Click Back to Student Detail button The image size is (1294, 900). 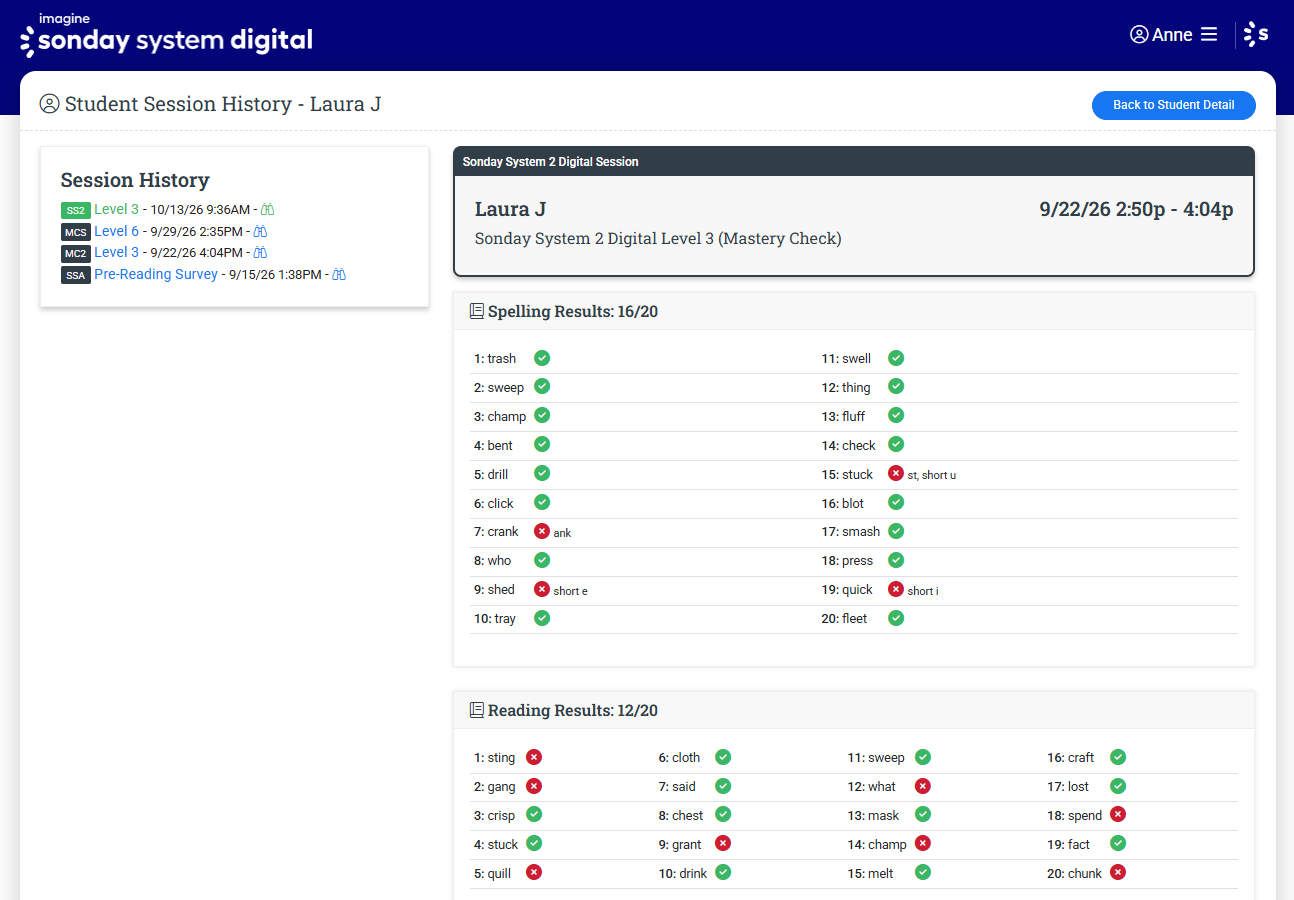(1173, 105)
